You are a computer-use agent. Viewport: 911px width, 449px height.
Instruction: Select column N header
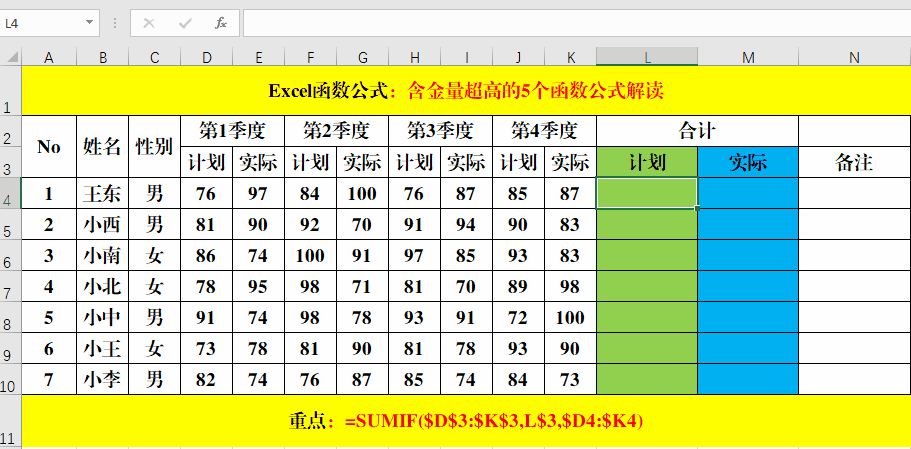(x=854, y=57)
